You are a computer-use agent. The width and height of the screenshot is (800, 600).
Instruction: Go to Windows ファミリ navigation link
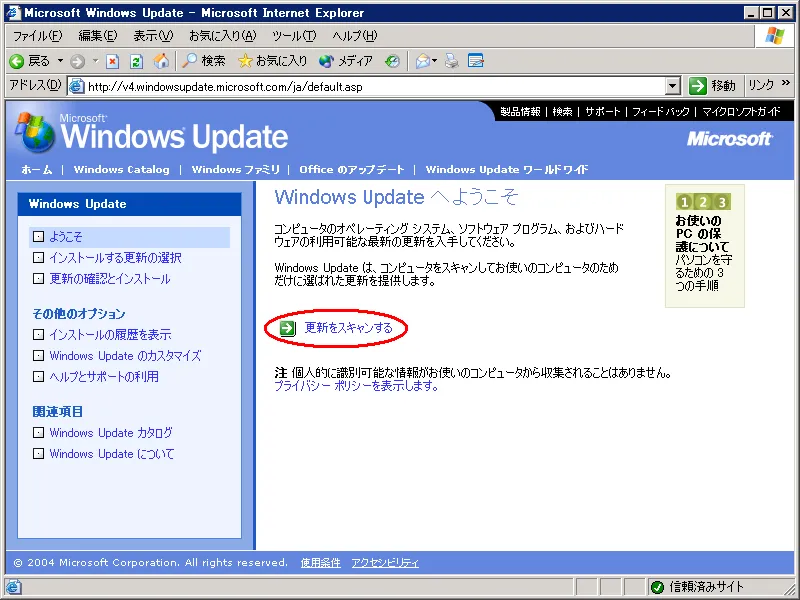(x=236, y=169)
